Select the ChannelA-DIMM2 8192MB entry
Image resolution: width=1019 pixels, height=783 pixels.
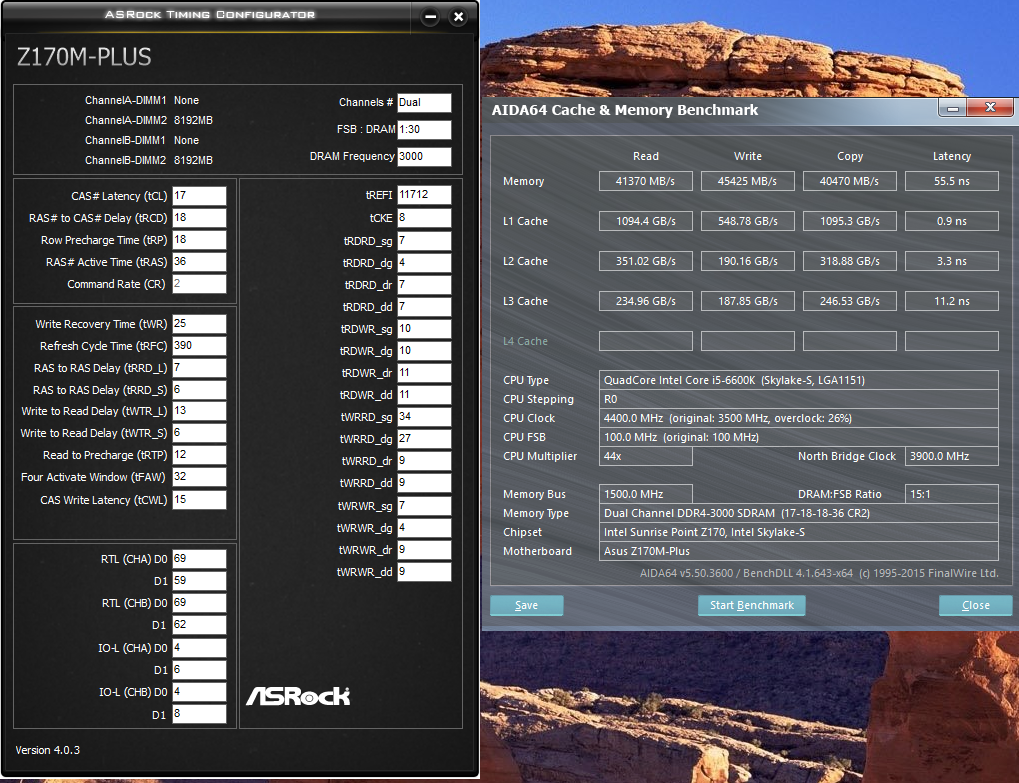pos(149,120)
